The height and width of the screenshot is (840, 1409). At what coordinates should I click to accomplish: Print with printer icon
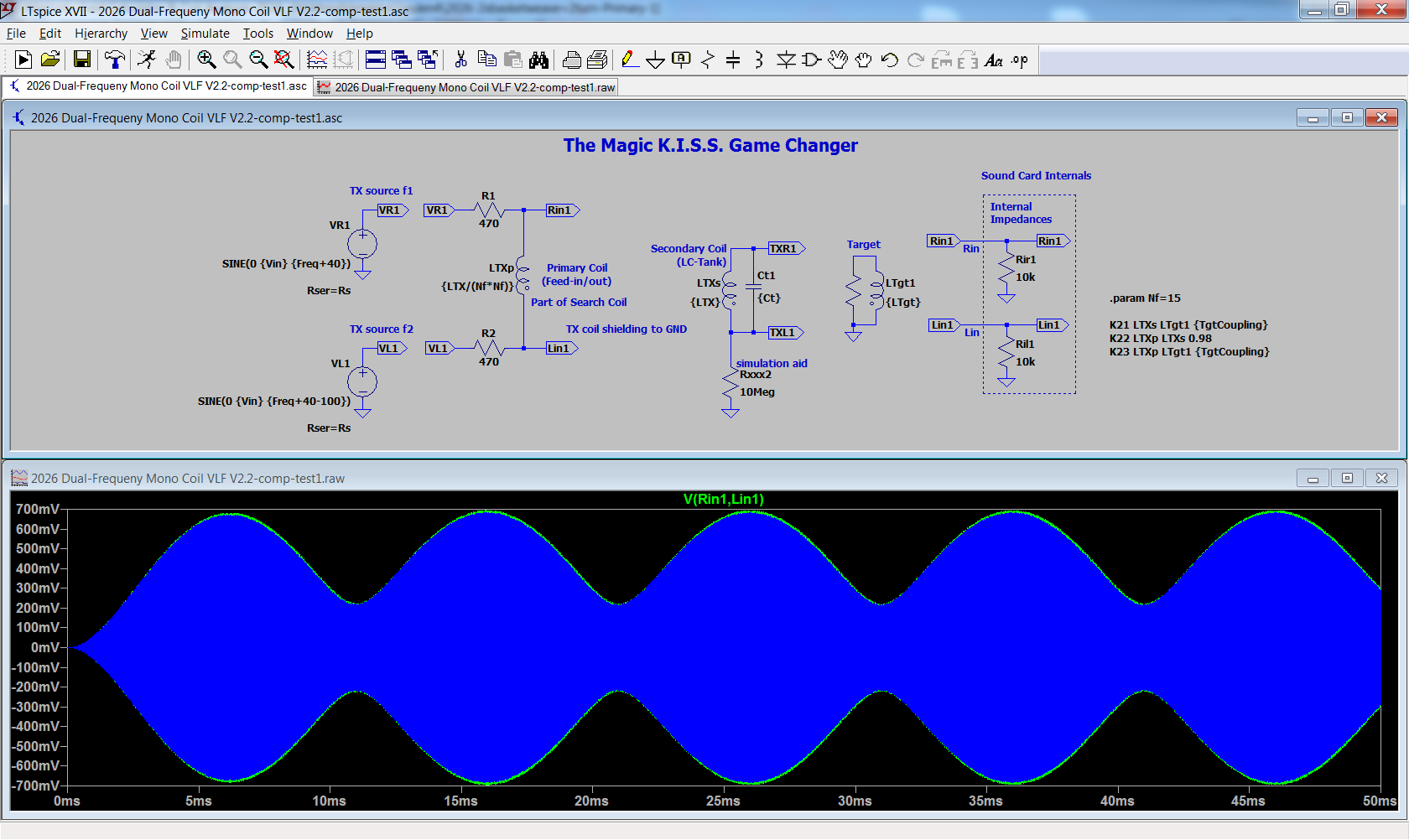pos(598,60)
